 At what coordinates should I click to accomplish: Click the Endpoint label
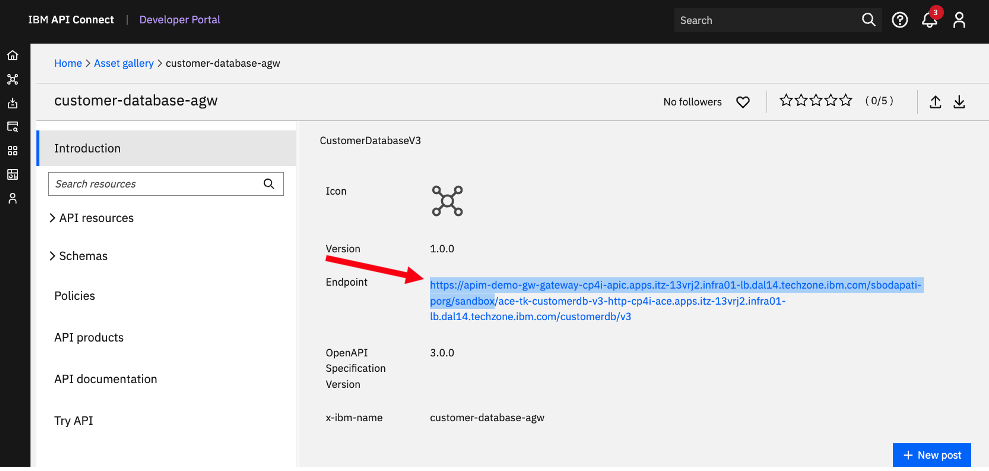tap(346, 282)
